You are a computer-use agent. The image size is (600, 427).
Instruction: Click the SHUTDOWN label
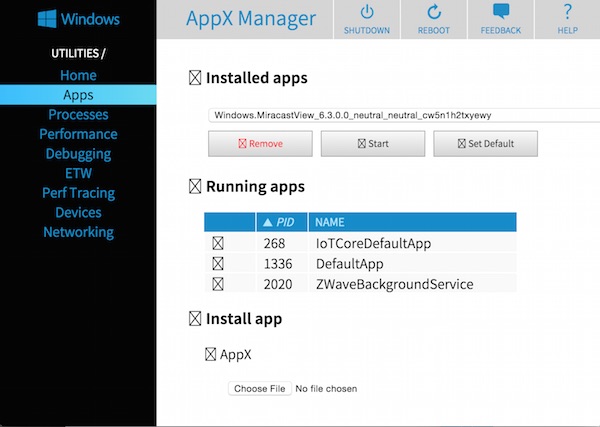click(367, 30)
